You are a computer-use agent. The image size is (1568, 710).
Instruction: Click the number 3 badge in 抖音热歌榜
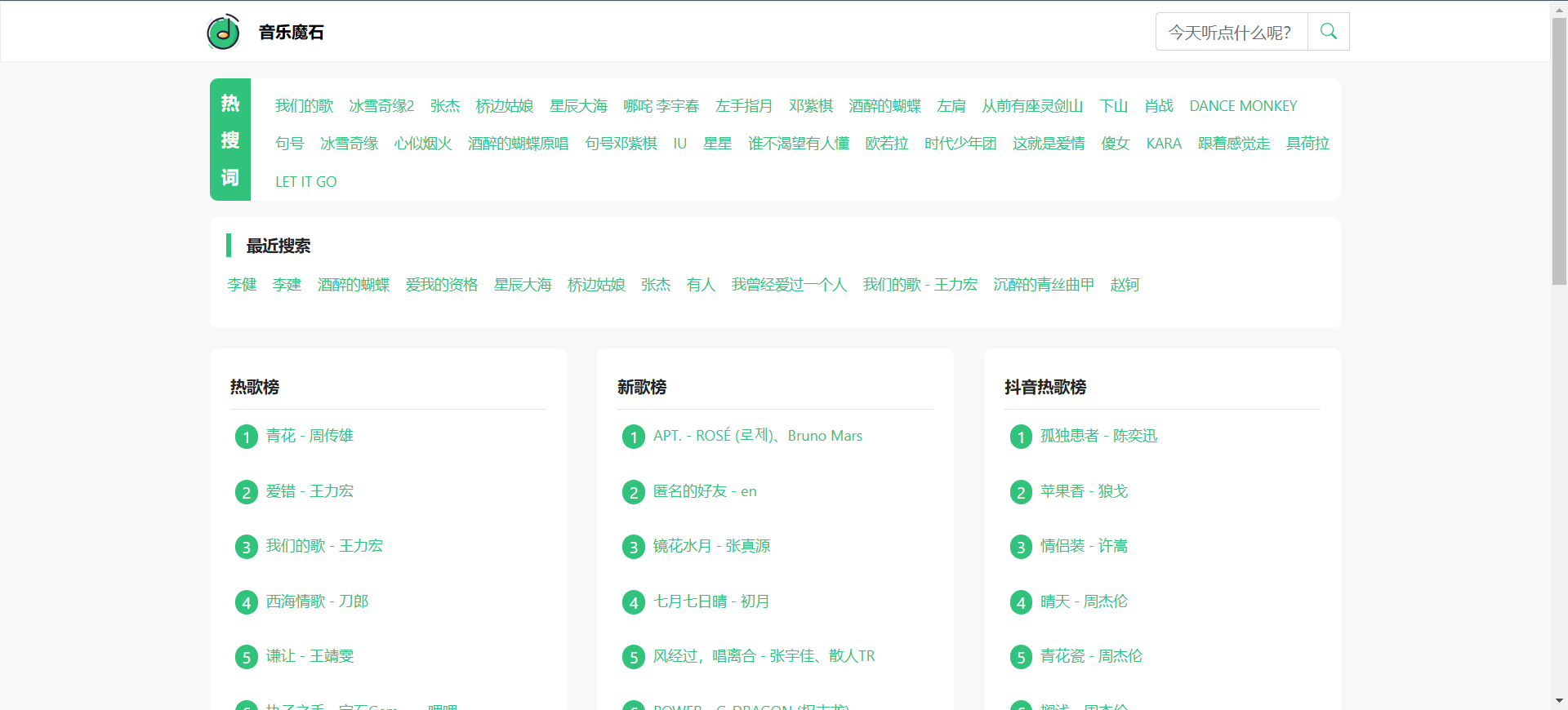click(1020, 547)
